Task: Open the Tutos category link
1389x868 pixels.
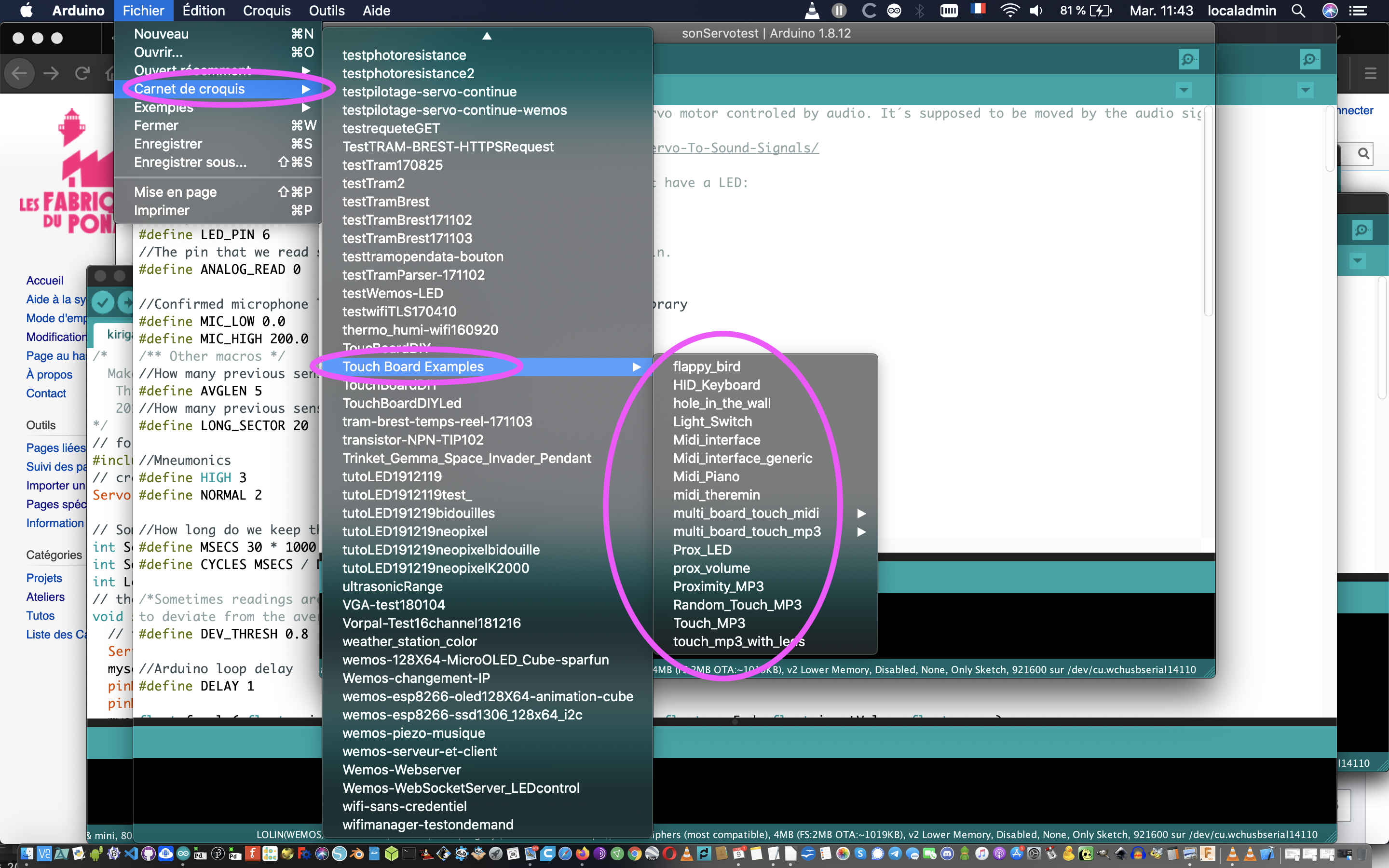Action: tap(40, 616)
